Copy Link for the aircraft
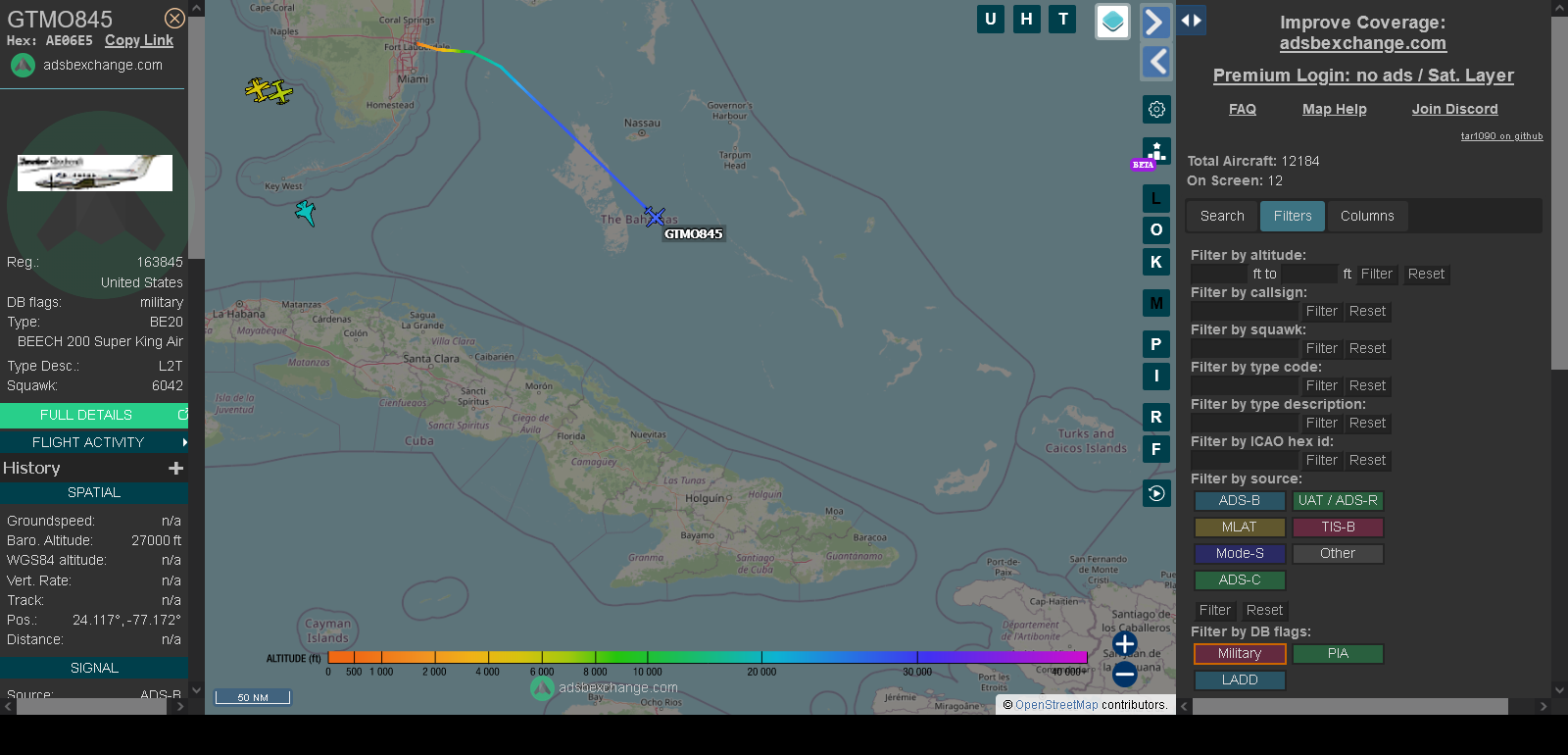This screenshot has height=755, width=1568. (x=139, y=40)
